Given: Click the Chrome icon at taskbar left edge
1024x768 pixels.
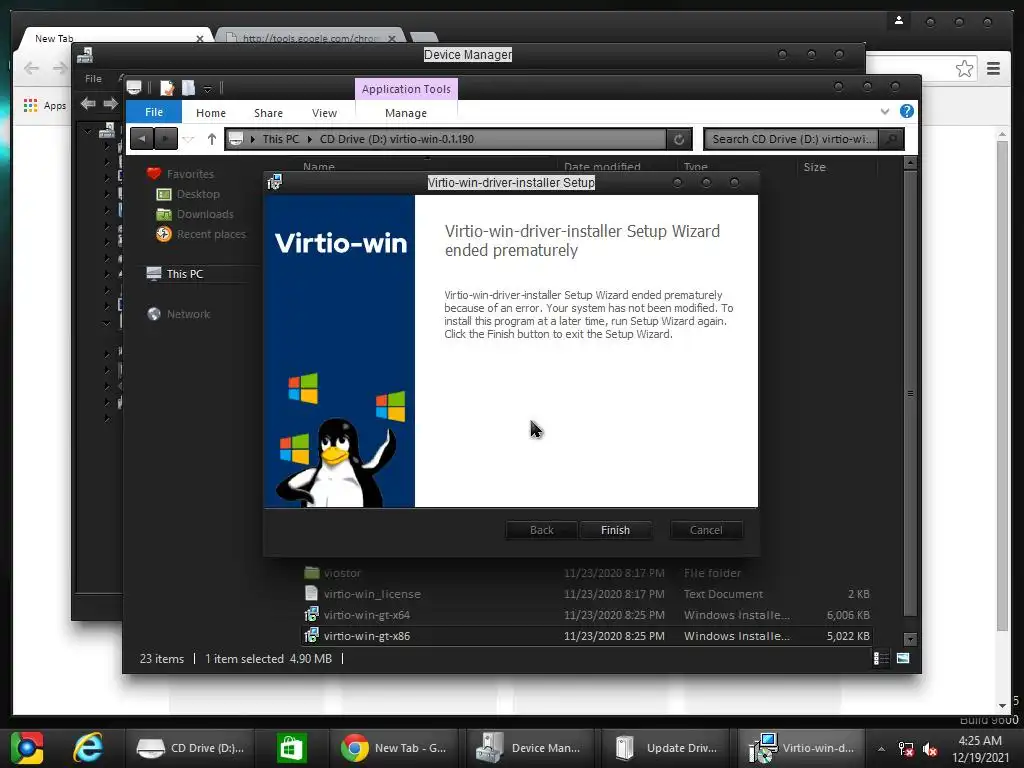Looking at the screenshot, I should click(x=26, y=748).
